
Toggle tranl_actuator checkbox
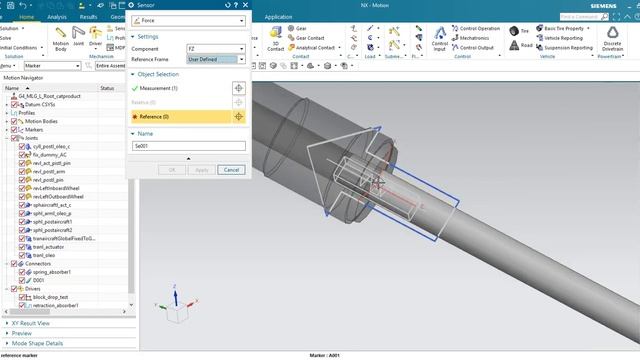tap(22, 247)
